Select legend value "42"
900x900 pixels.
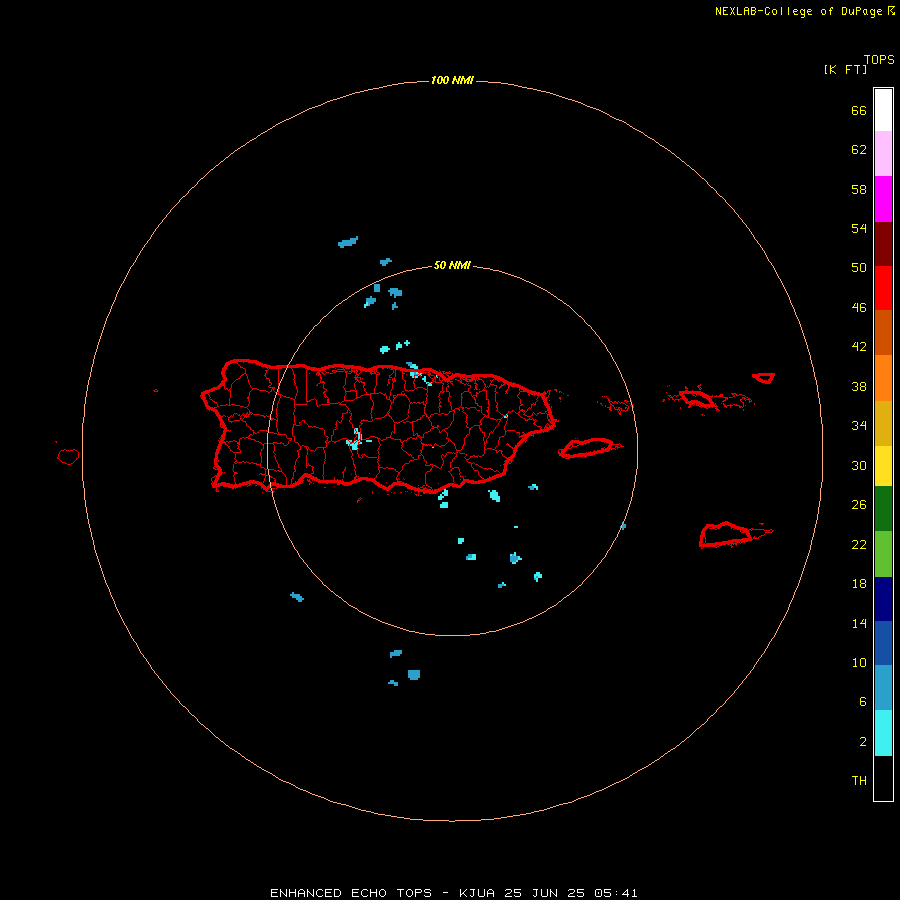(859, 347)
